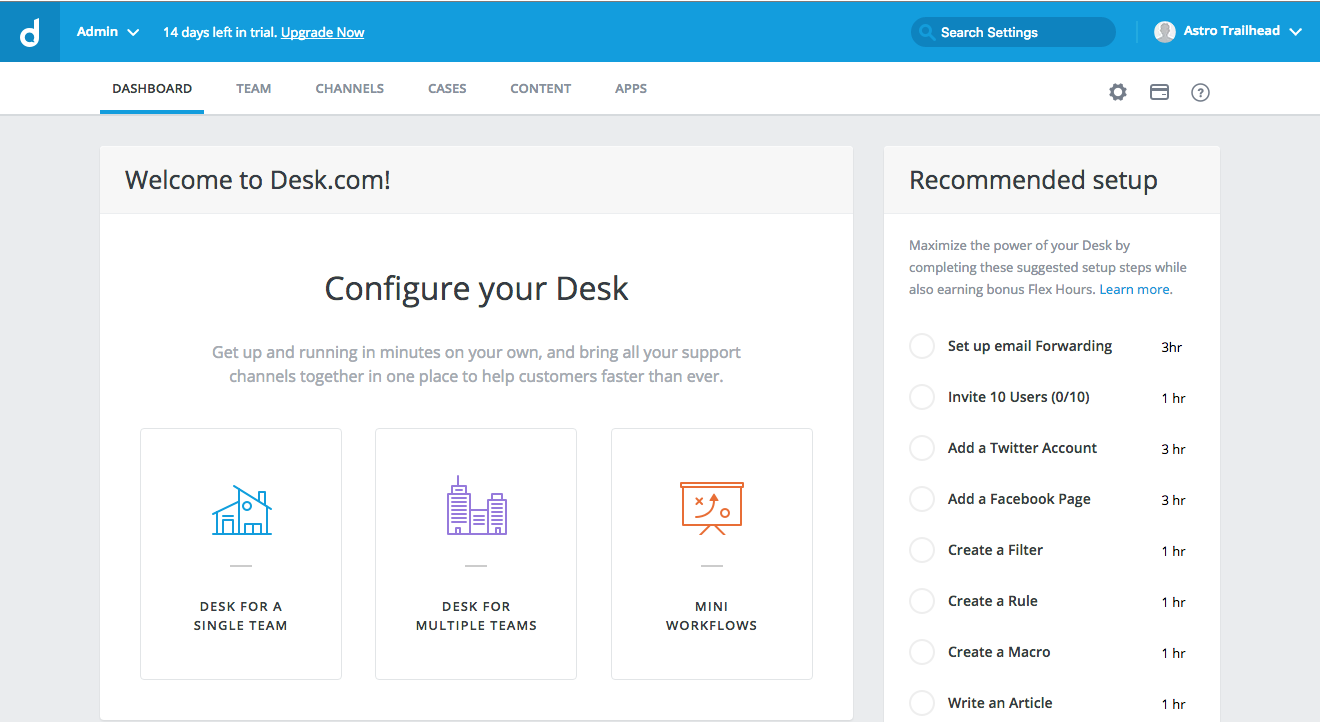
Task: Open the Channels tab
Action: [x=350, y=89]
